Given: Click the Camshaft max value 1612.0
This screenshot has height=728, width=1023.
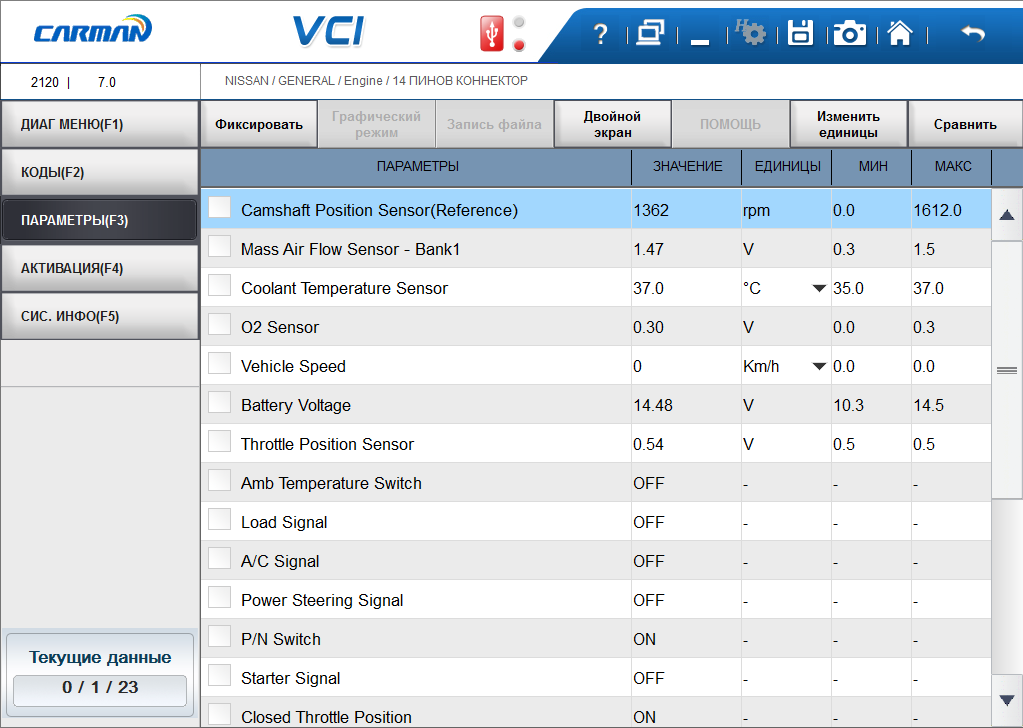Looking at the screenshot, I should pos(938,211).
